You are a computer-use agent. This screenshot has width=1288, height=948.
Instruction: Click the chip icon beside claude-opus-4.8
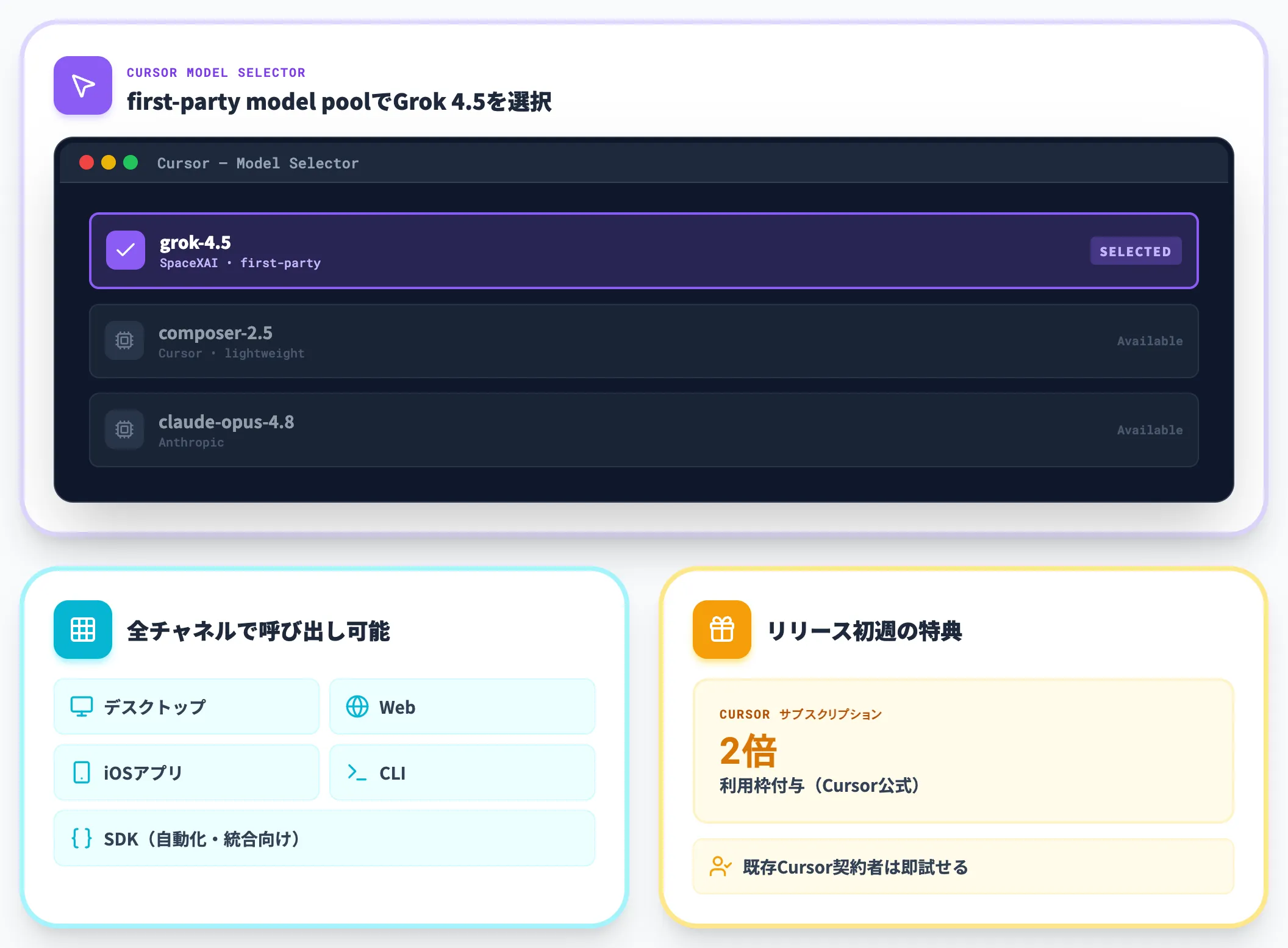click(x=124, y=429)
